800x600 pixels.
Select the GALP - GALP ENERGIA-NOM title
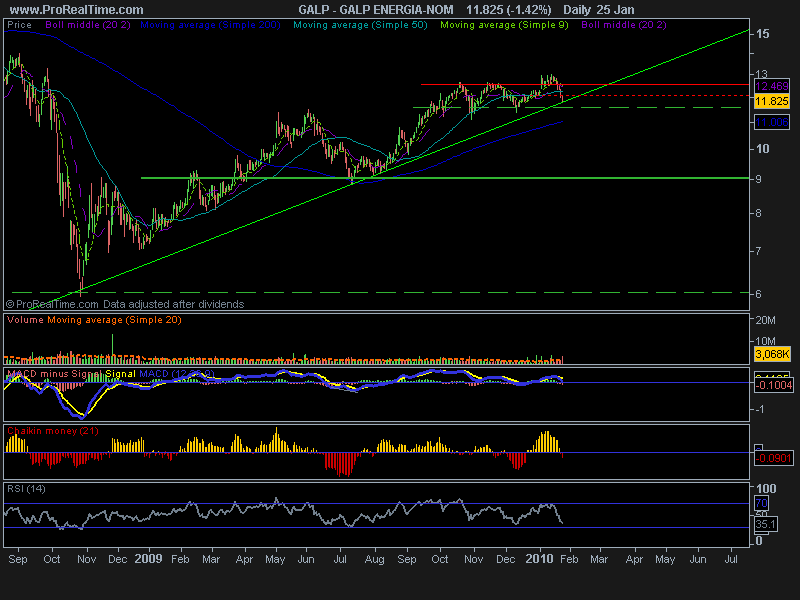[x=376, y=10]
